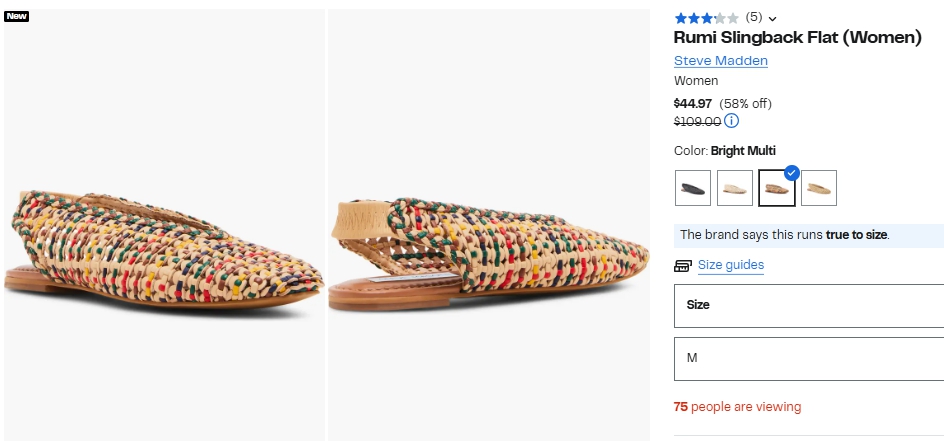Image resolution: width=944 pixels, height=441 pixels.
Task: Select the black shoe color swatch
Action: [x=693, y=188]
